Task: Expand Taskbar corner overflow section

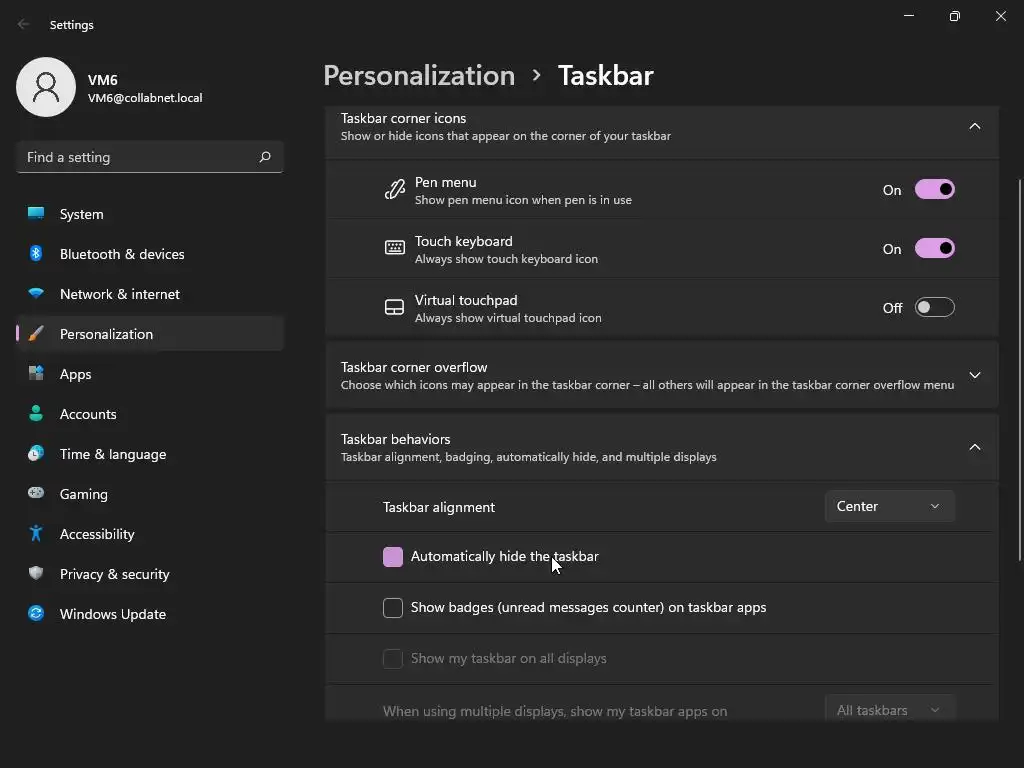Action: pos(974,375)
